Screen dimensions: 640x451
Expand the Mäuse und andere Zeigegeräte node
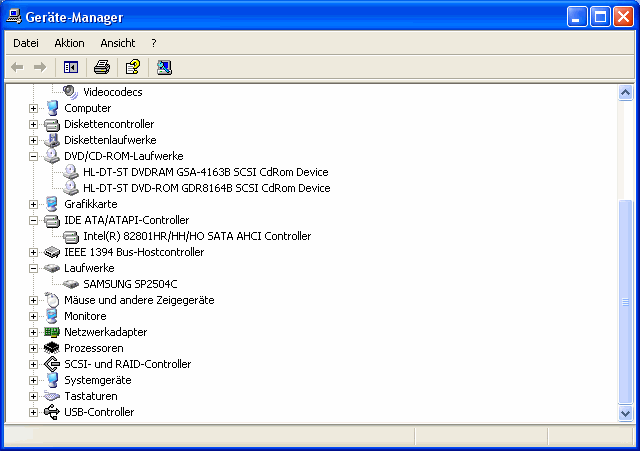pyautogui.click(x=33, y=300)
